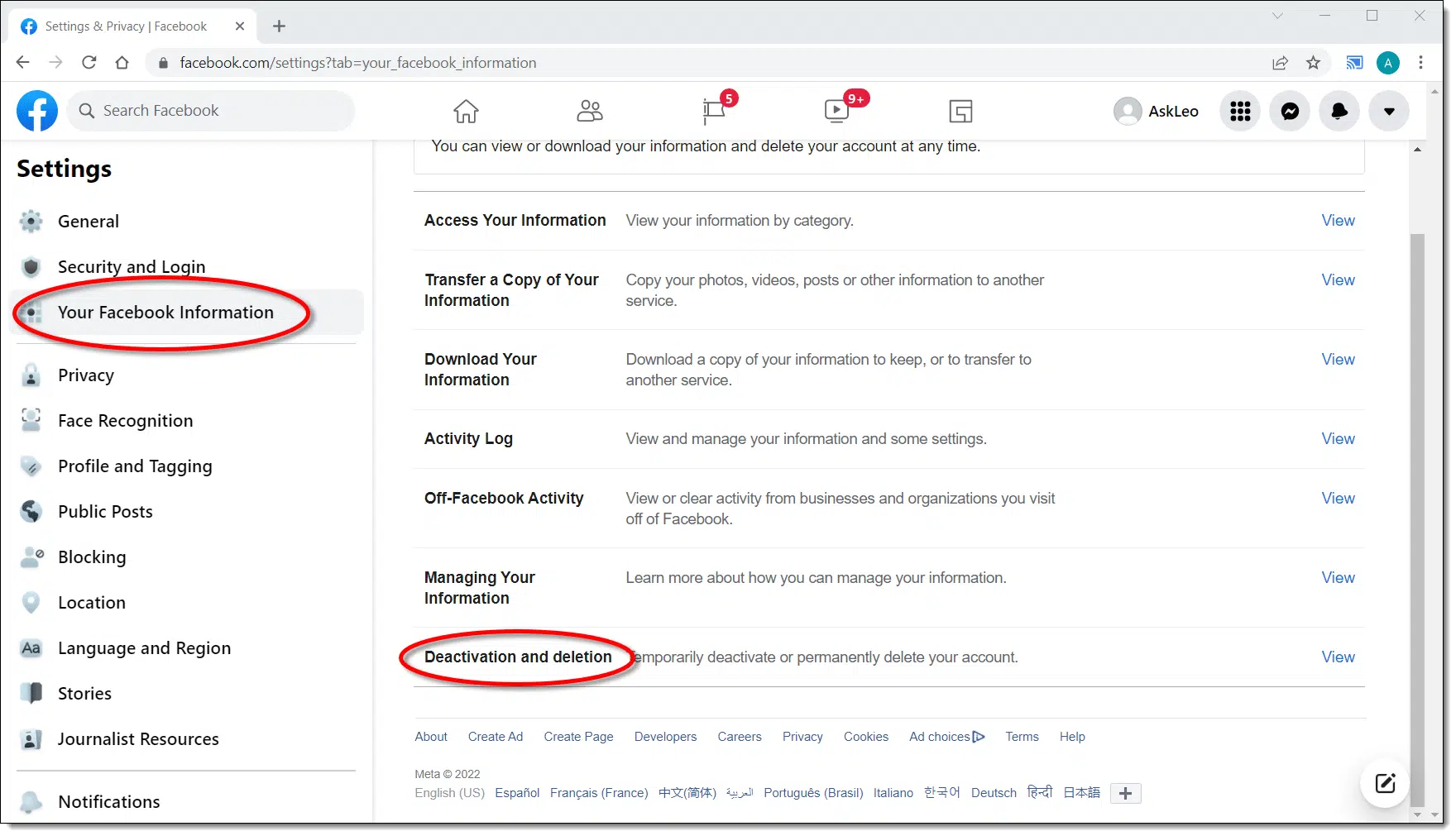Click the new message compose icon
This screenshot has height=836, width=1456.
1385,783
